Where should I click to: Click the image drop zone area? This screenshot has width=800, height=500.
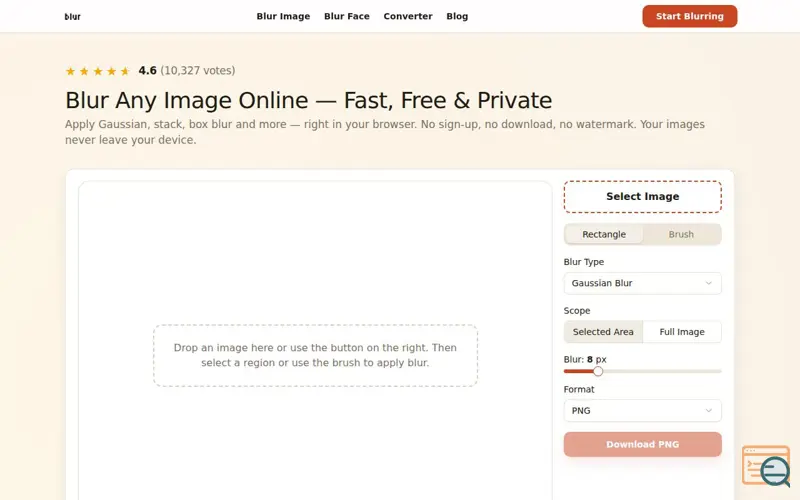pos(315,355)
